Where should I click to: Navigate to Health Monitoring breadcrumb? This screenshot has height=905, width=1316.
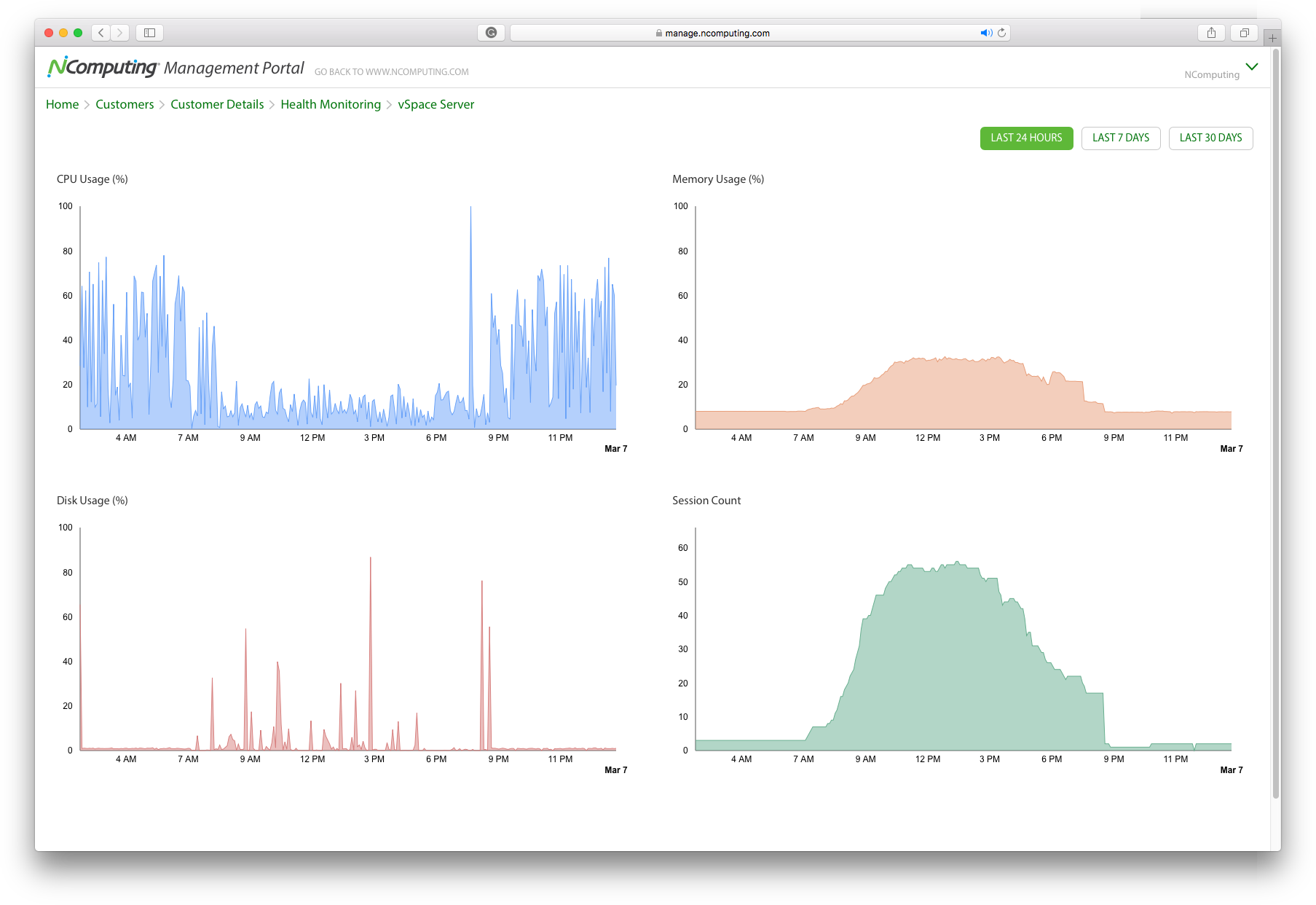pos(331,104)
